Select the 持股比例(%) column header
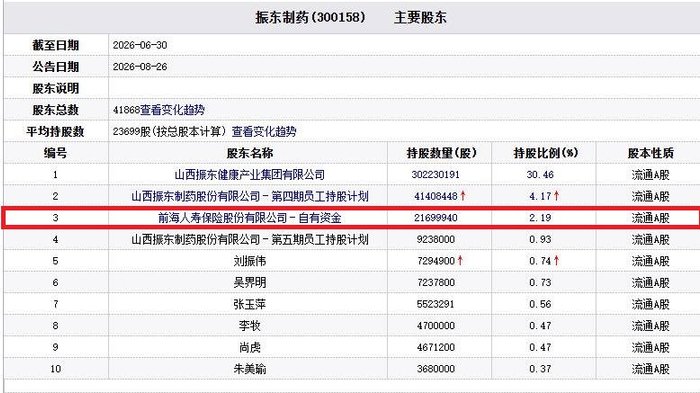 546,153
